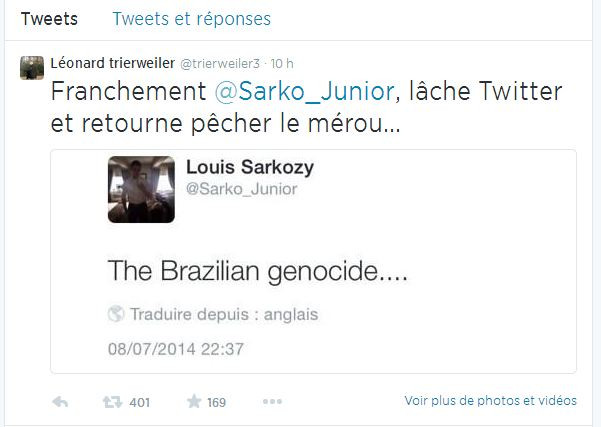The image size is (601, 427).
Task: Open the @Sarko_Junior mention link in the tweet
Action: [x=304, y=92]
